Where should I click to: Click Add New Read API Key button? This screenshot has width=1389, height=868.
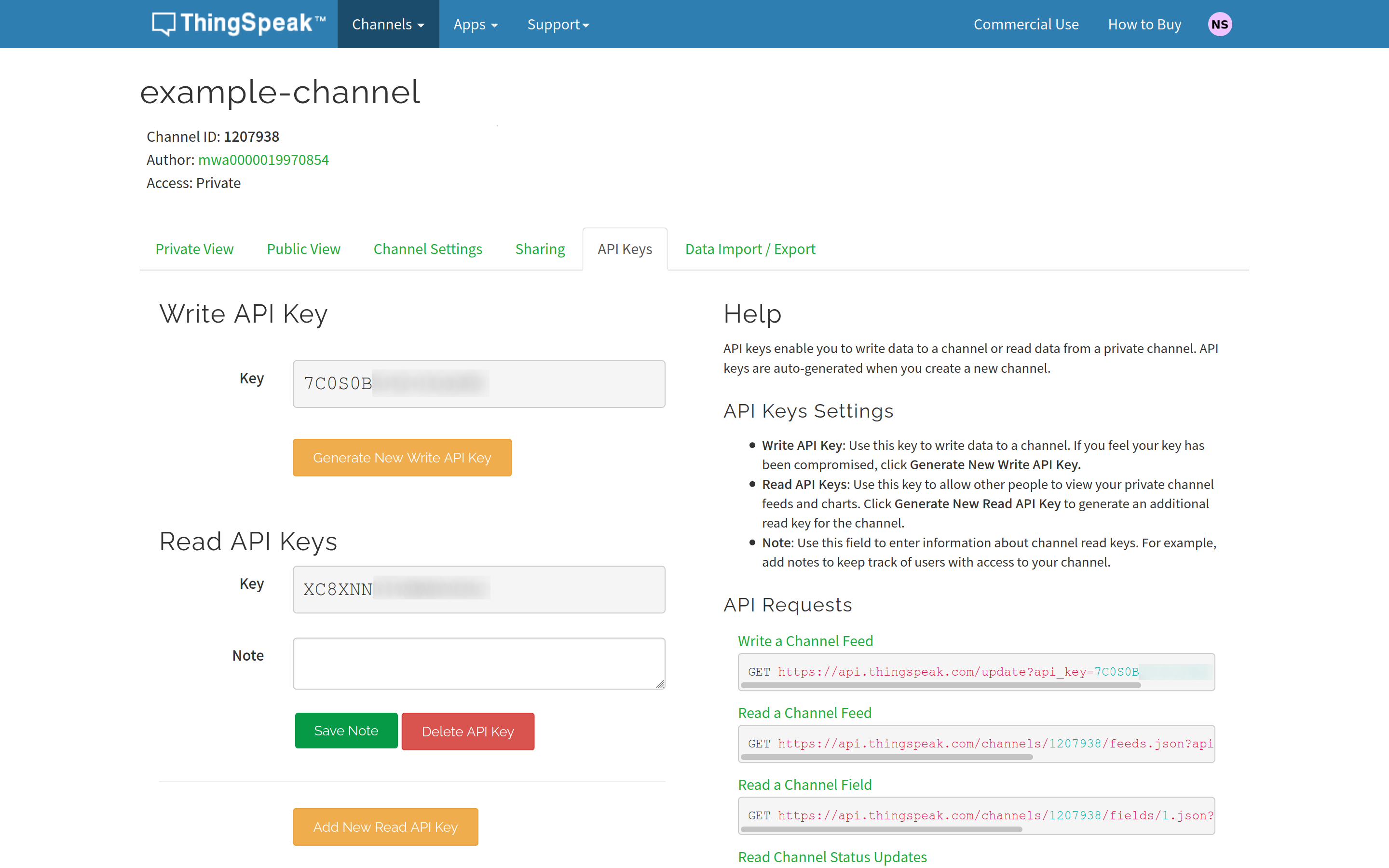pos(385,827)
